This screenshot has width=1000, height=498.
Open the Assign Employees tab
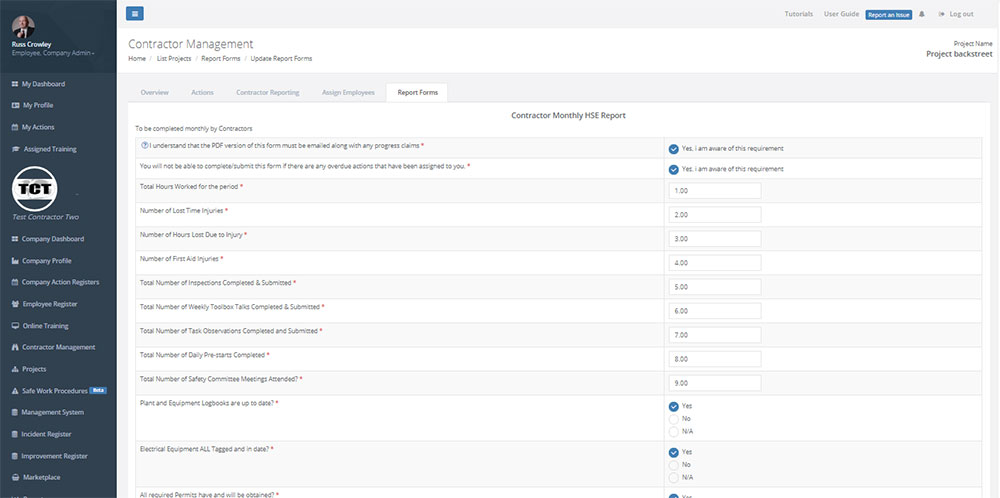click(348, 93)
